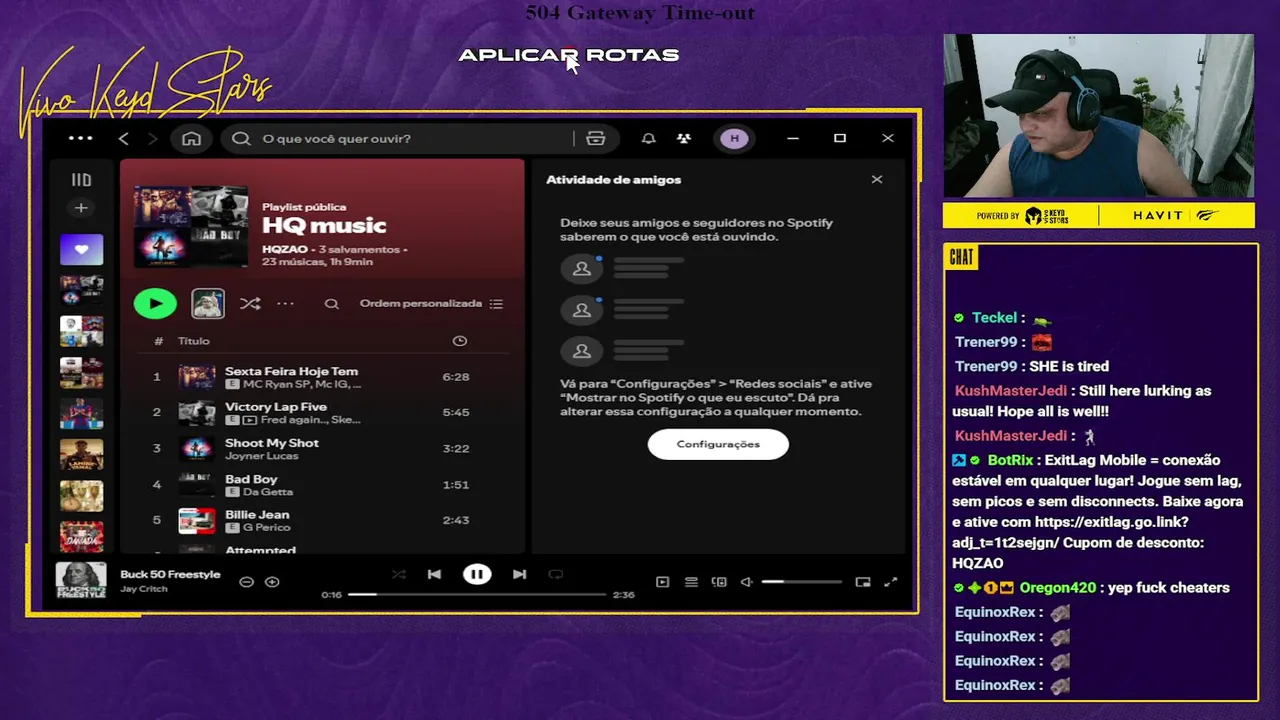Open the Browse icon in search bar
This screenshot has height=720, width=1280.
tap(596, 138)
